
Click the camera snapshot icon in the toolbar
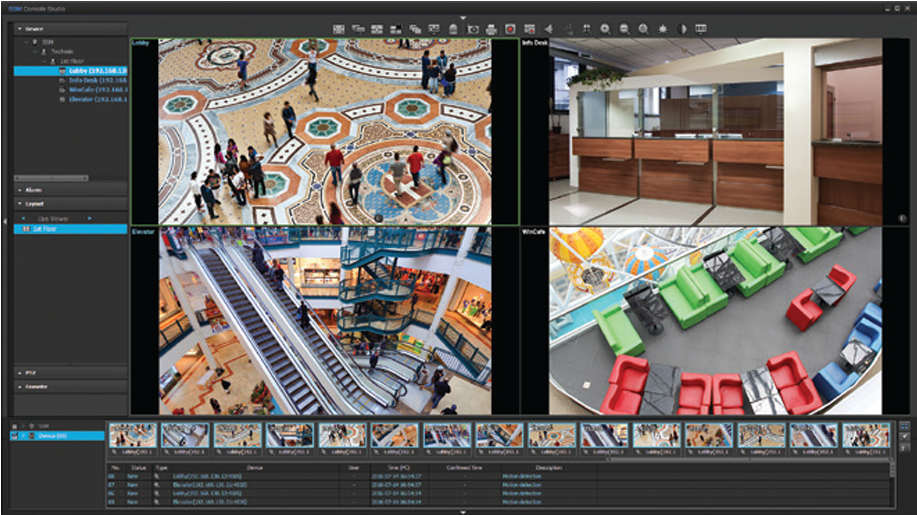[472, 29]
